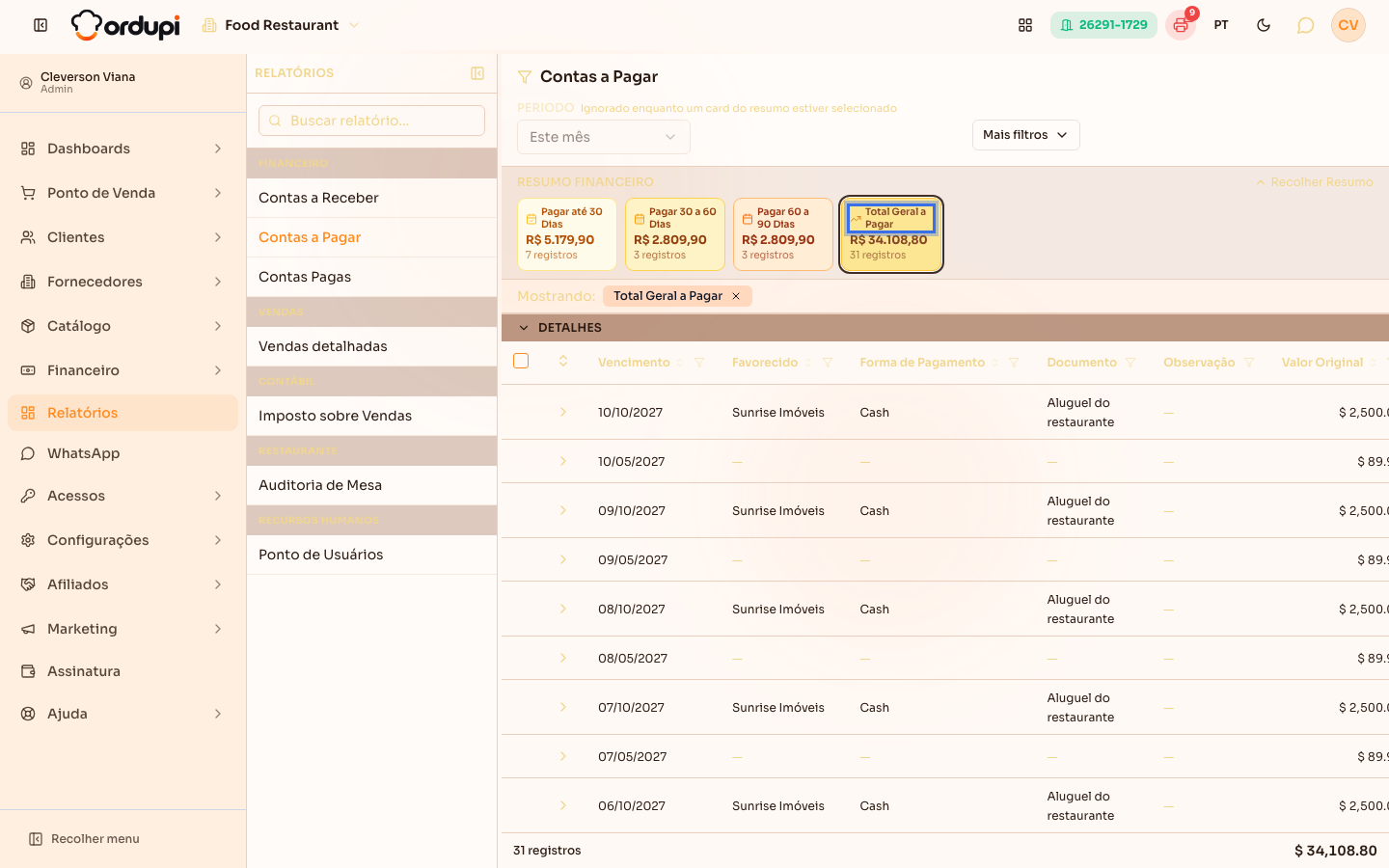The width and height of the screenshot is (1389, 868).
Task: Expand the Dashboards sidebar menu
Action: click(x=123, y=149)
